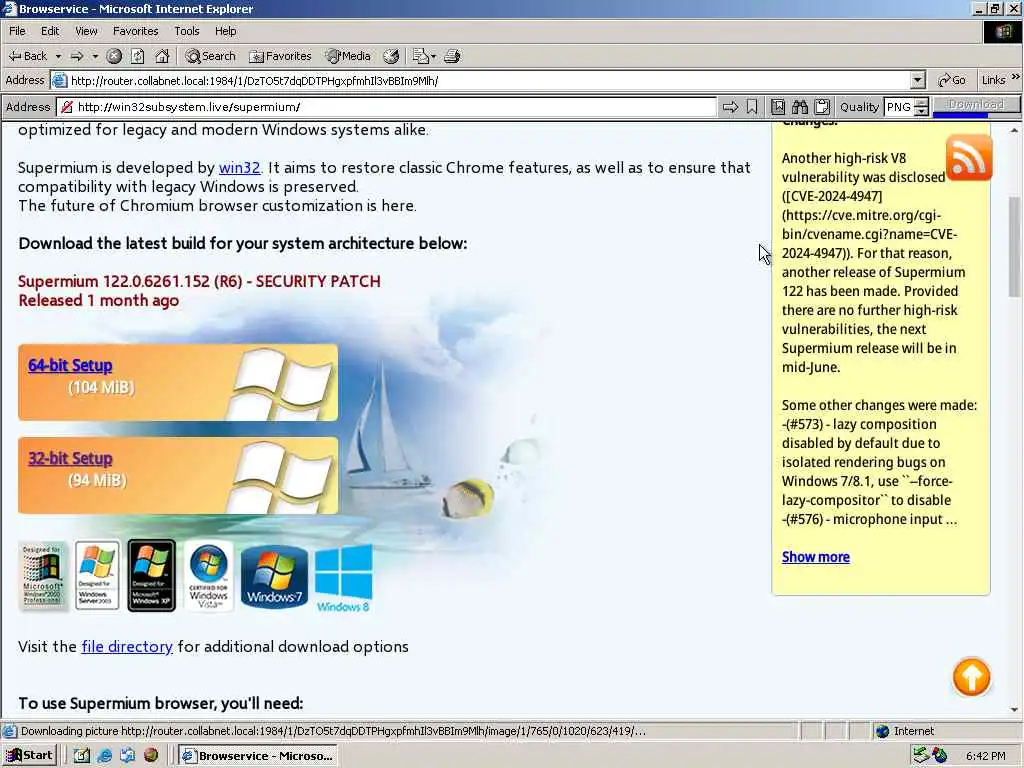Expand the Links toolbar chevron
The height and width of the screenshot is (768, 1024).
pyautogui.click(x=1016, y=78)
